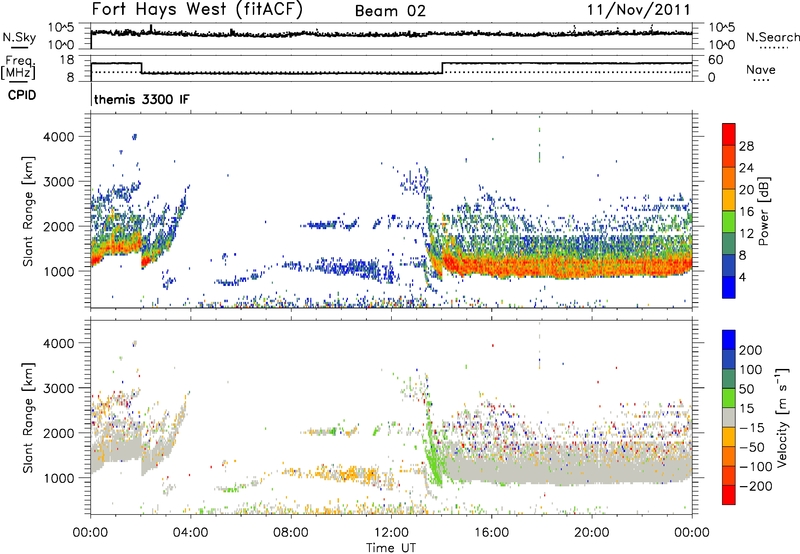Click the green velocity streak near 13:30 UT
Viewport: 800px width, 554px height.
coord(432,444)
